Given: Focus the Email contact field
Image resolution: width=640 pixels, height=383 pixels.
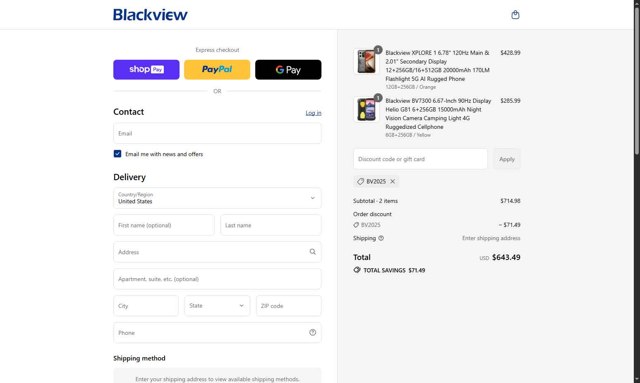Looking at the screenshot, I should [217, 134].
